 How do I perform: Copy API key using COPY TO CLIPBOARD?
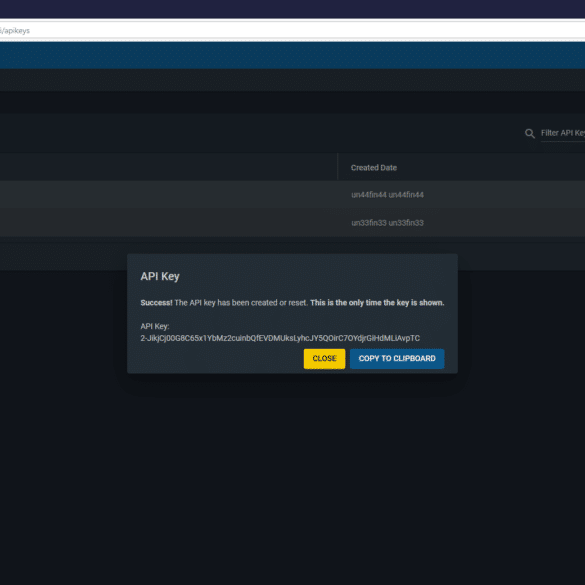[x=397, y=359]
